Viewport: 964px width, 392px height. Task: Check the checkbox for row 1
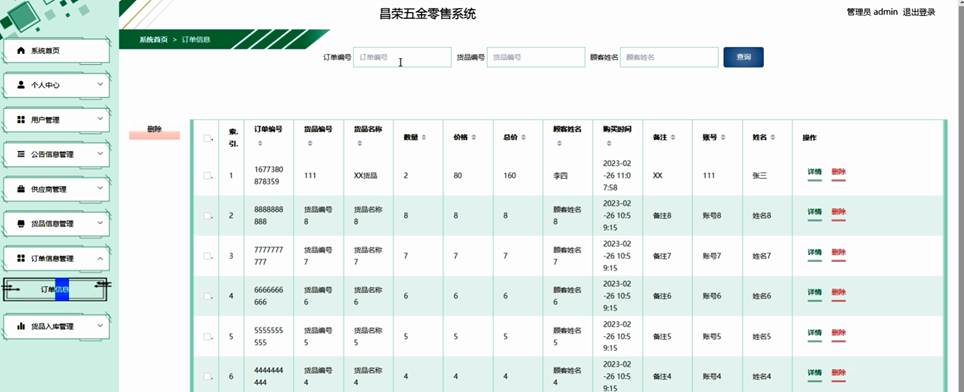(x=207, y=176)
